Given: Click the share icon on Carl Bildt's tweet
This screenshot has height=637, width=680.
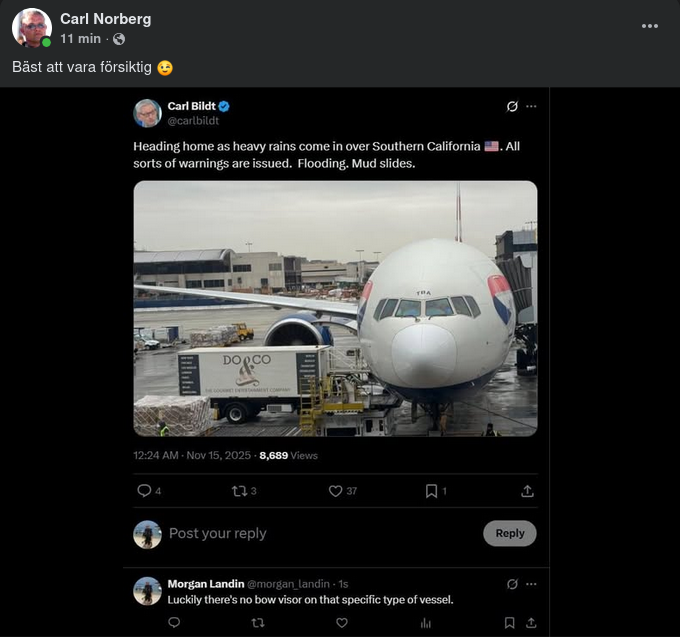Looking at the screenshot, I should pyautogui.click(x=527, y=491).
